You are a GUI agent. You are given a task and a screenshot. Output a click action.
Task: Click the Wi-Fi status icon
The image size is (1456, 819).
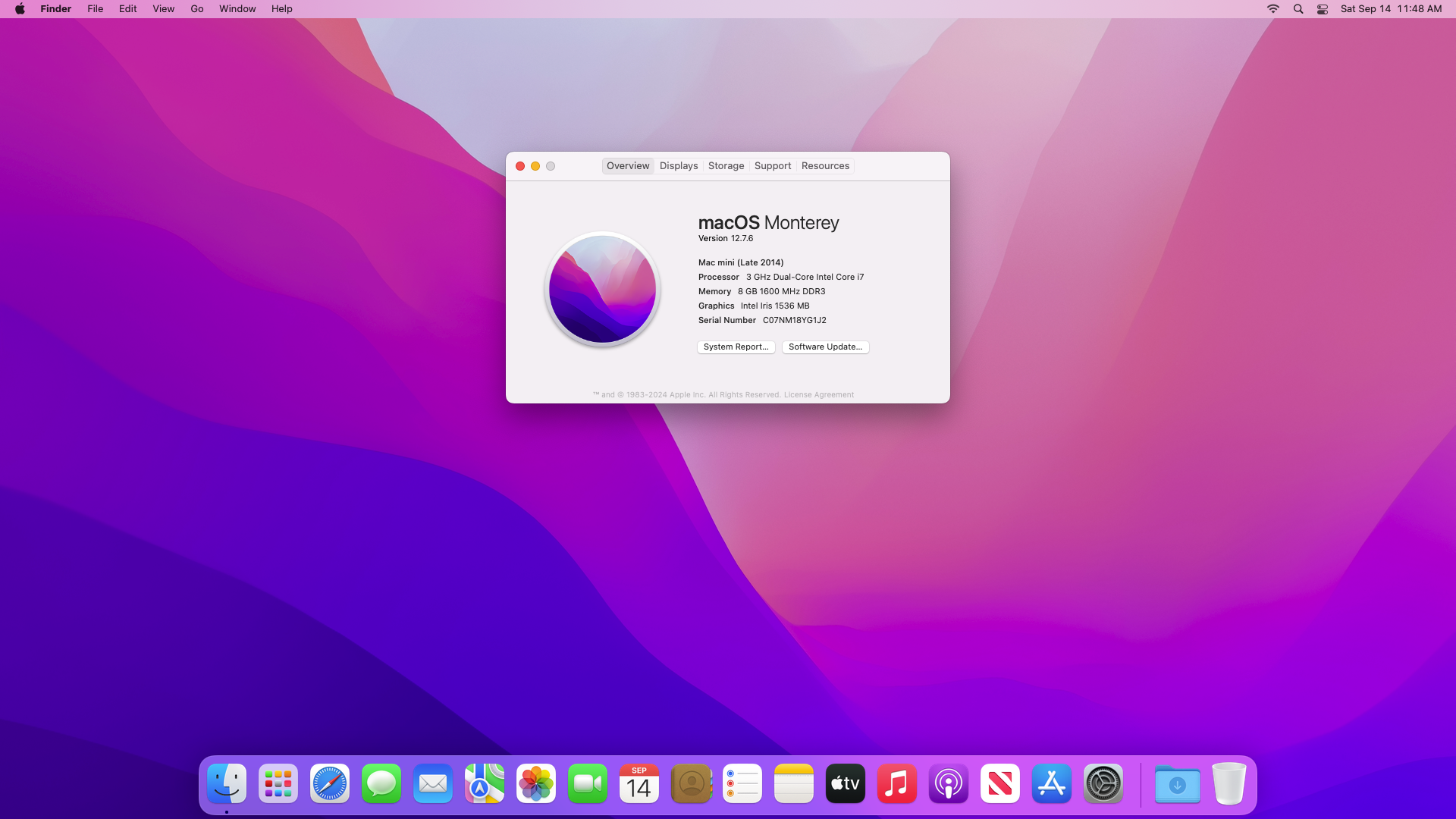[x=1273, y=9]
